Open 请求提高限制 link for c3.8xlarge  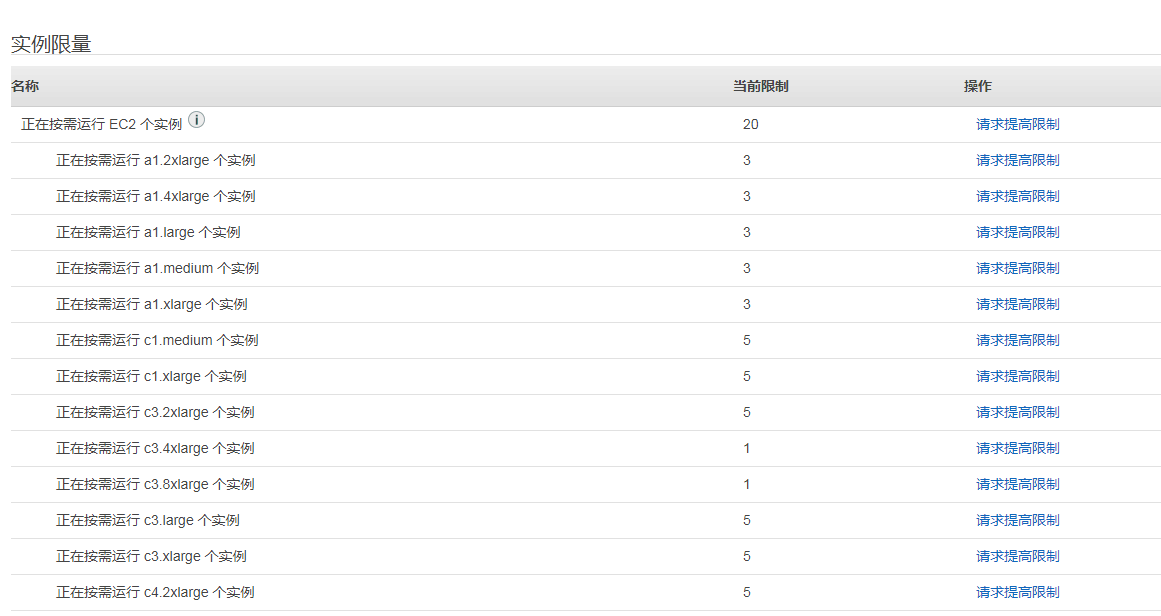click(x=1017, y=484)
